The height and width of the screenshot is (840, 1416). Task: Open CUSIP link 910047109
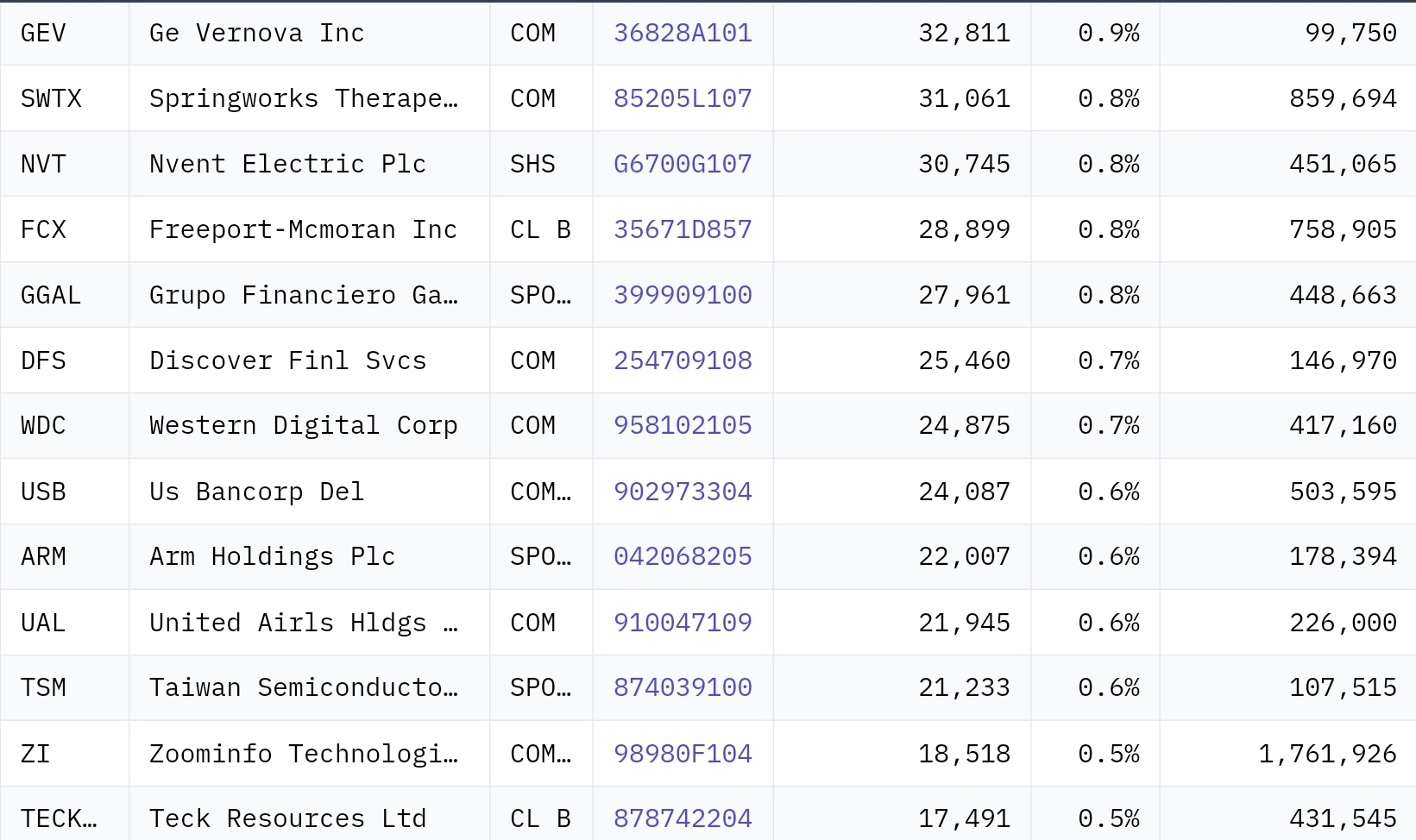click(683, 623)
